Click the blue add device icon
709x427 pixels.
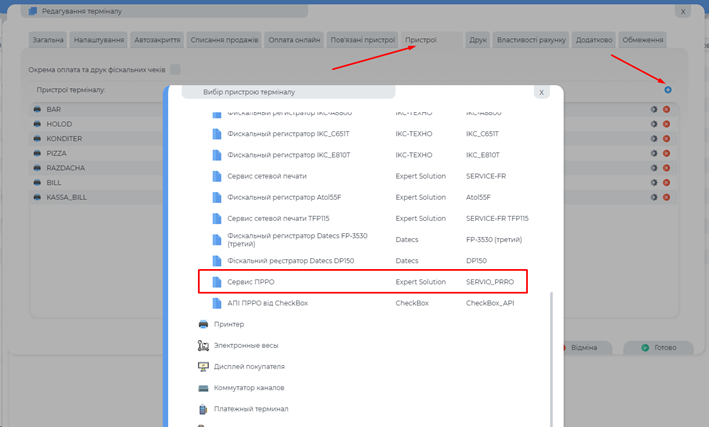coord(668,90)
